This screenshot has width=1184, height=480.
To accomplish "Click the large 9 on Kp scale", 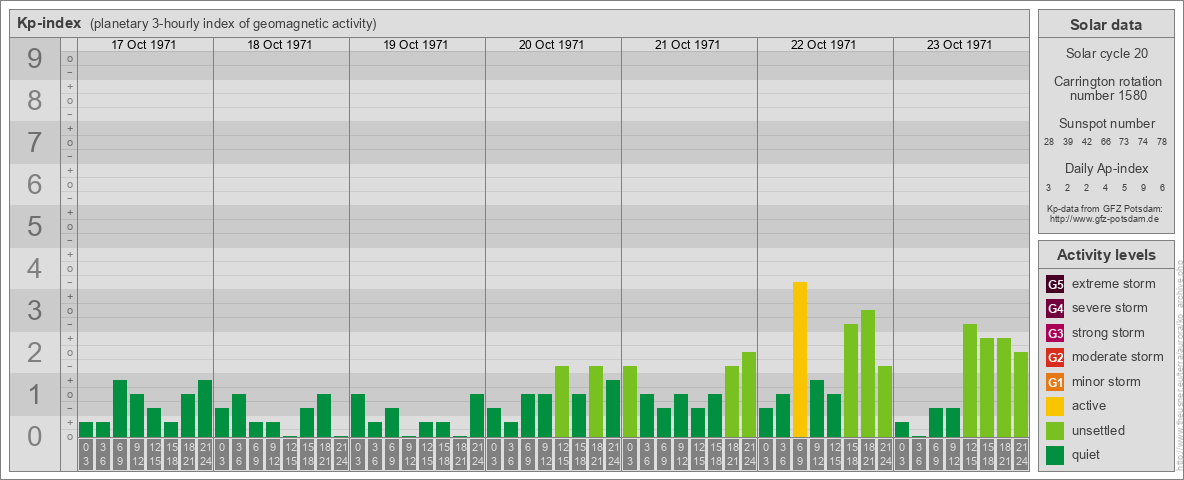I will (x=35, y=58).
